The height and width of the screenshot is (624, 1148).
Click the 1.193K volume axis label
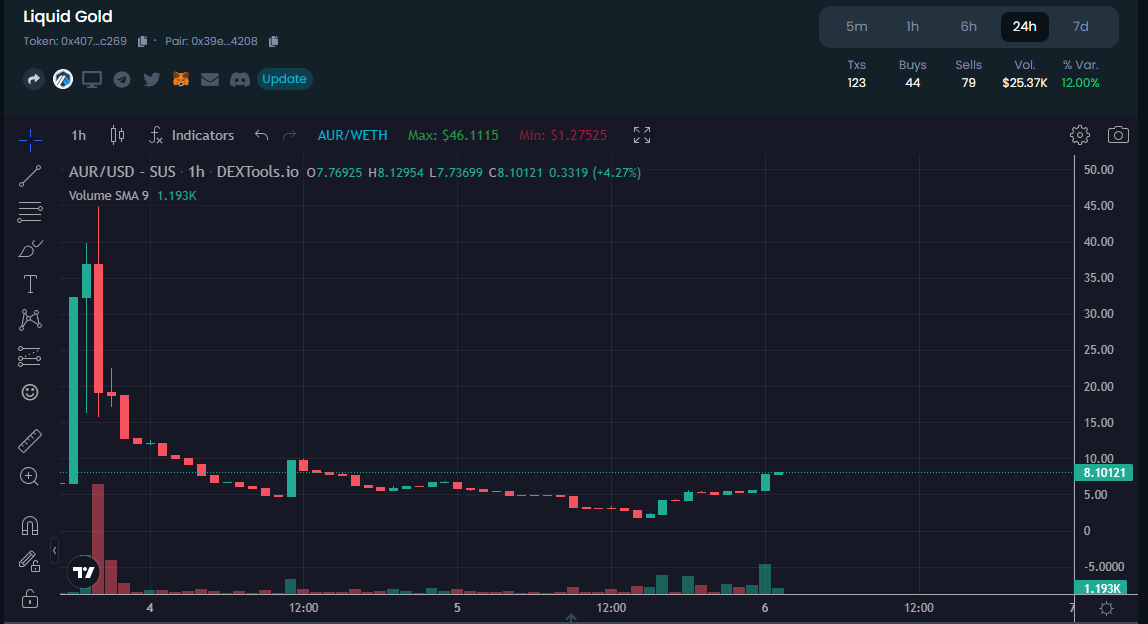click(x=1101, y=588)
